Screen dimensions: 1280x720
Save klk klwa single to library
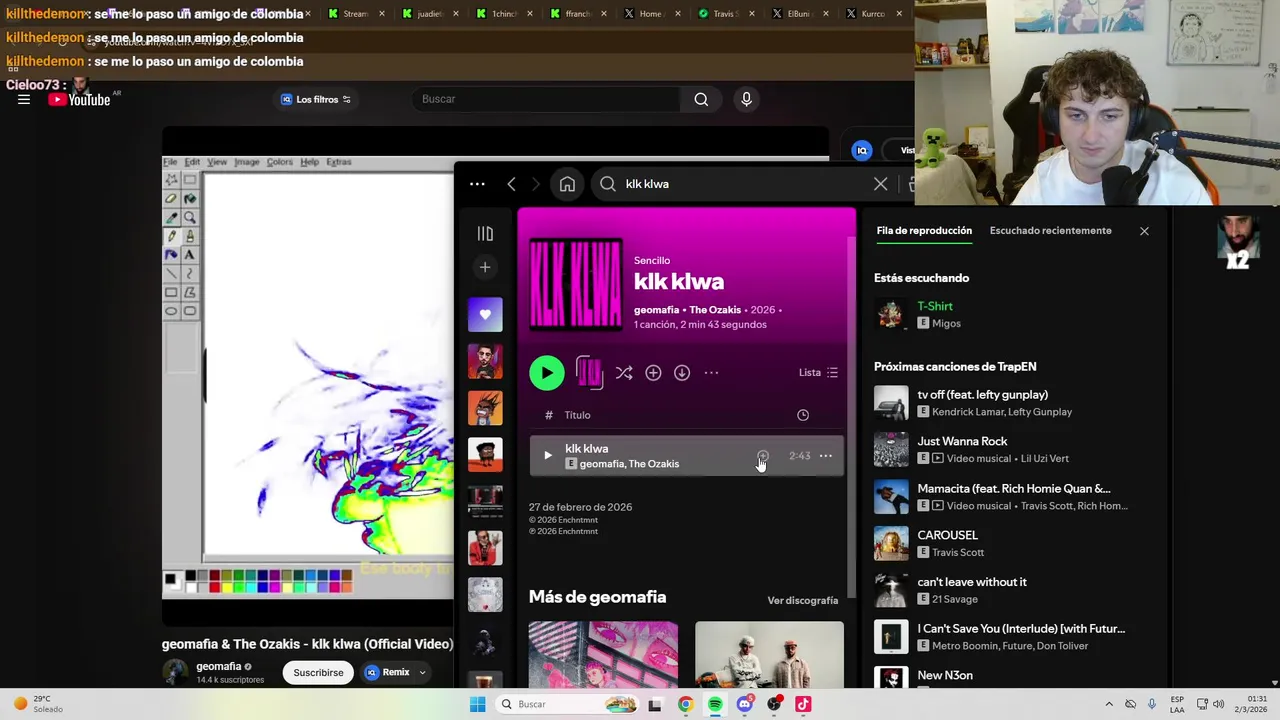pyautogui.click(x=653, y=373)
